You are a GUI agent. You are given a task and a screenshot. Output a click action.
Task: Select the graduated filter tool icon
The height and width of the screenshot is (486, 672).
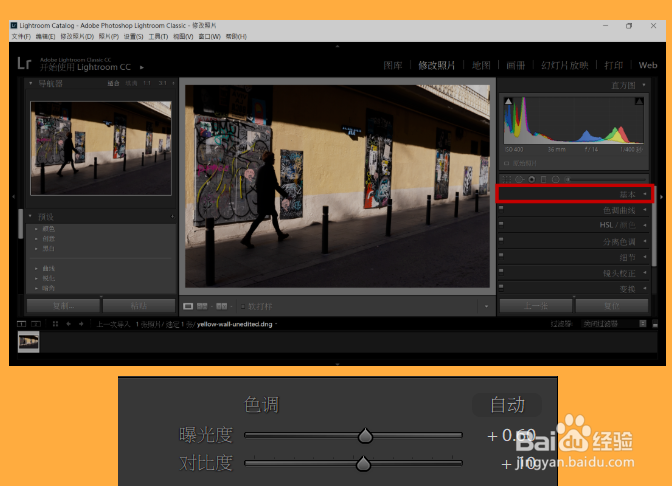[x=543, y=180]
